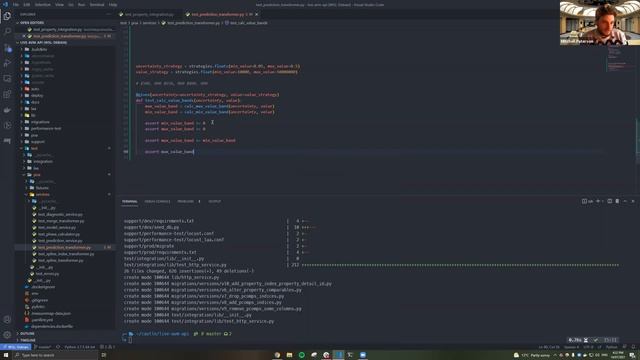
Task: Open the Help menu
Action: tap(113, 4)
